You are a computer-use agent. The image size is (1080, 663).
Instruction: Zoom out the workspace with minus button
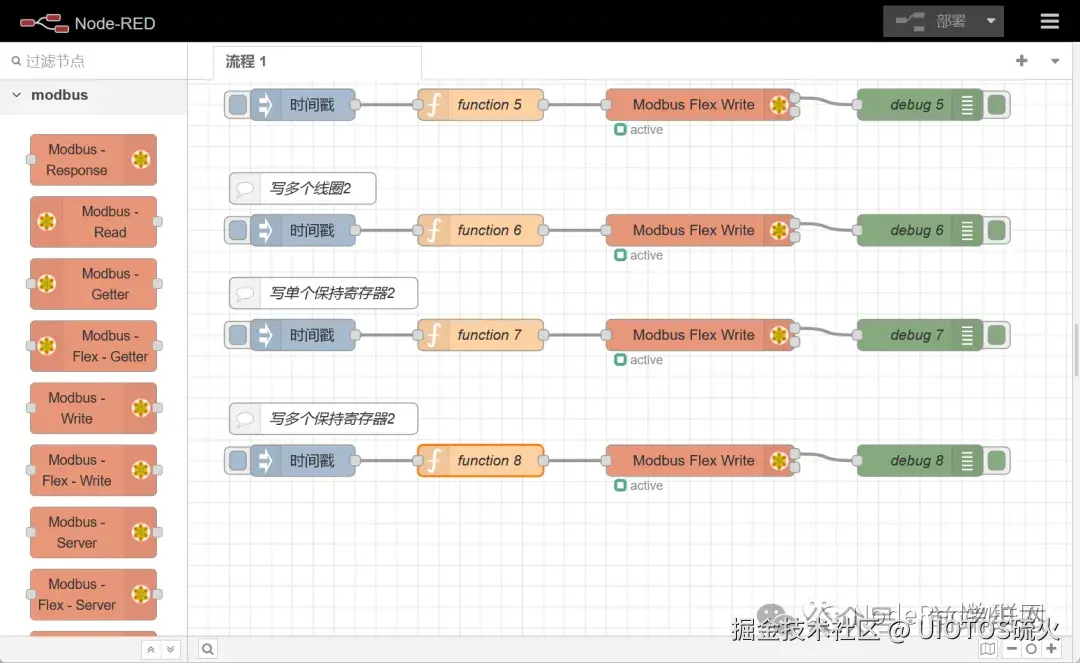(1011, 649)
